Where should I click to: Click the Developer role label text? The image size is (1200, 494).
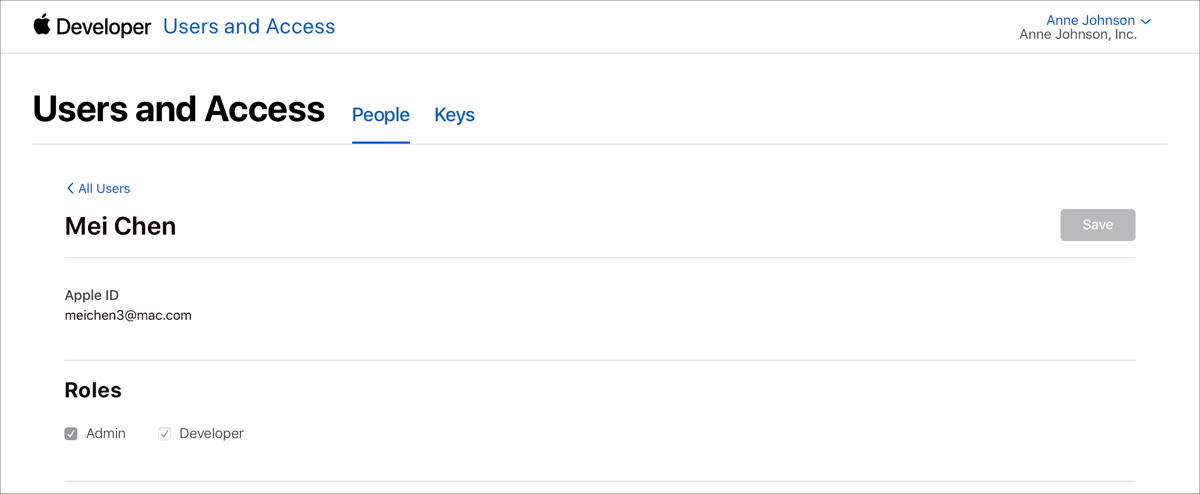(211, 434)
